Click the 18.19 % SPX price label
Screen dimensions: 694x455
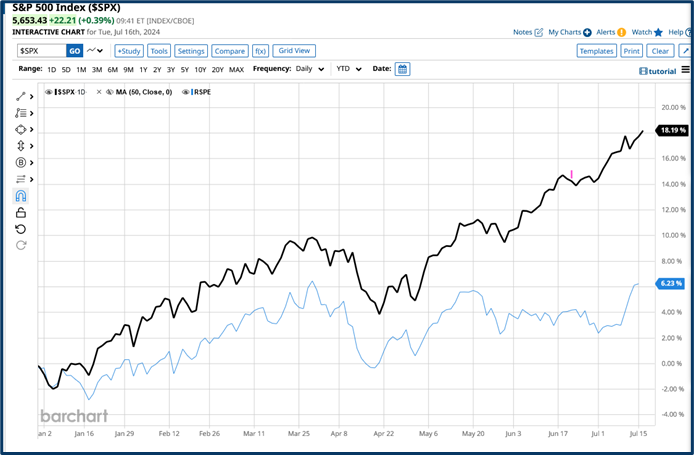672,130
